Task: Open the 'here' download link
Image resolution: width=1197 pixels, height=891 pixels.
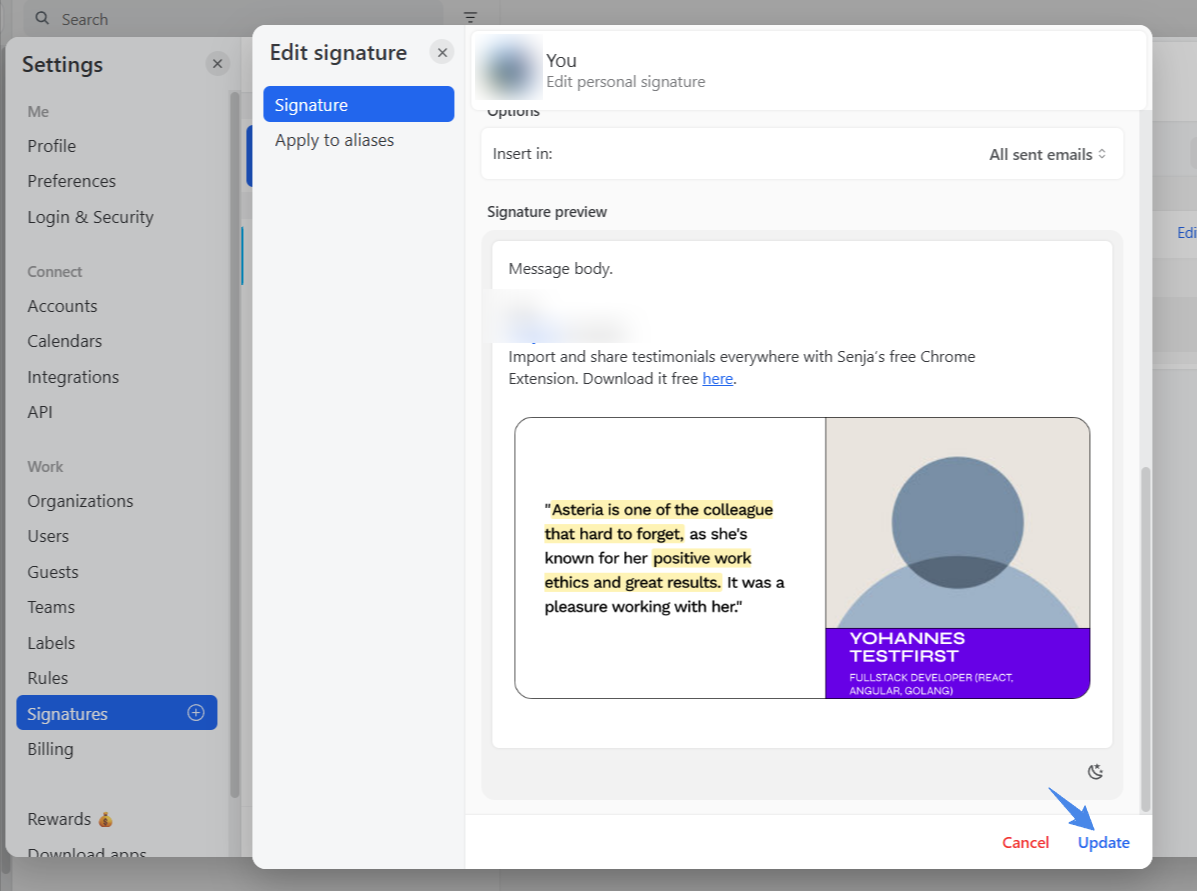Action: click(x=717, y=379)
